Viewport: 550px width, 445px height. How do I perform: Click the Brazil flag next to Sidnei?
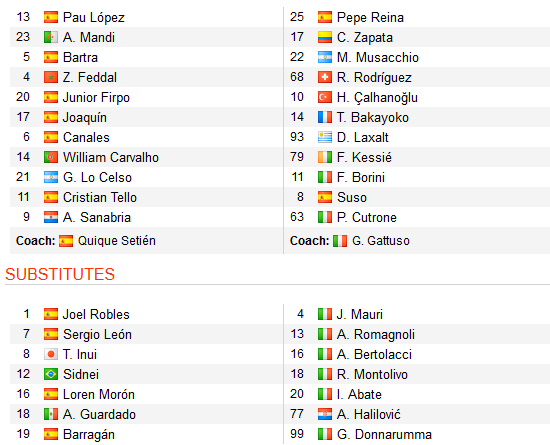click(51, 374)
